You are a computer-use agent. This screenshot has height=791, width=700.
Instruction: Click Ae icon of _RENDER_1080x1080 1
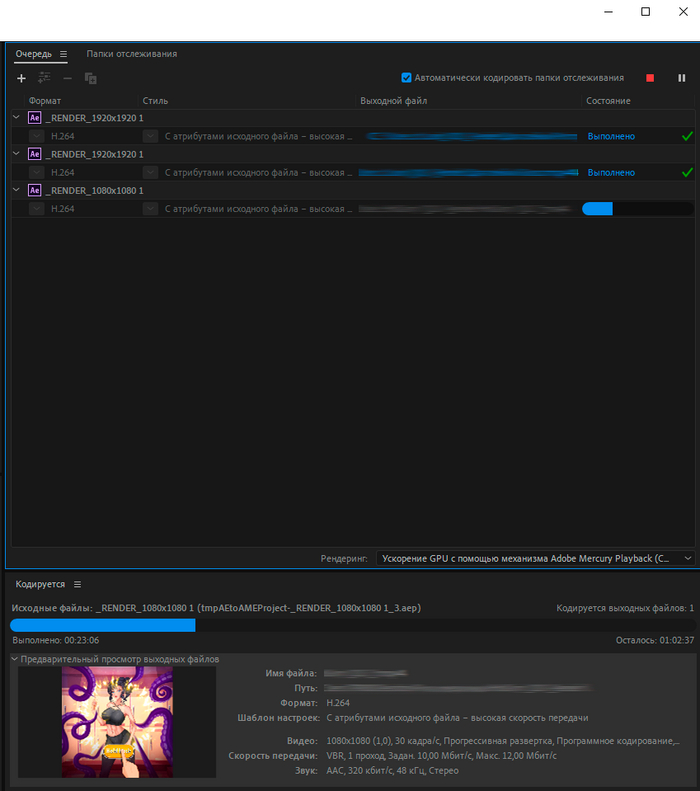(34, 191)
